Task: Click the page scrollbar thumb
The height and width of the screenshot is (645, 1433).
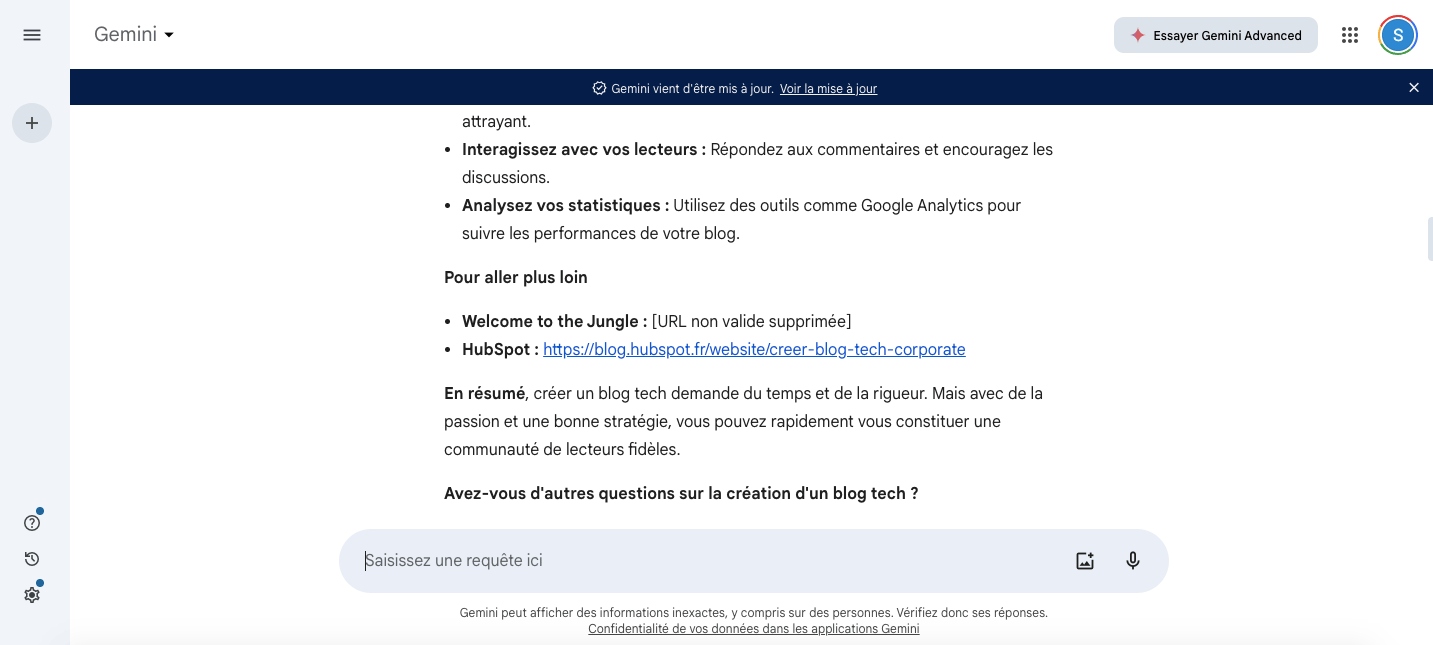Action: (1430, 238)
